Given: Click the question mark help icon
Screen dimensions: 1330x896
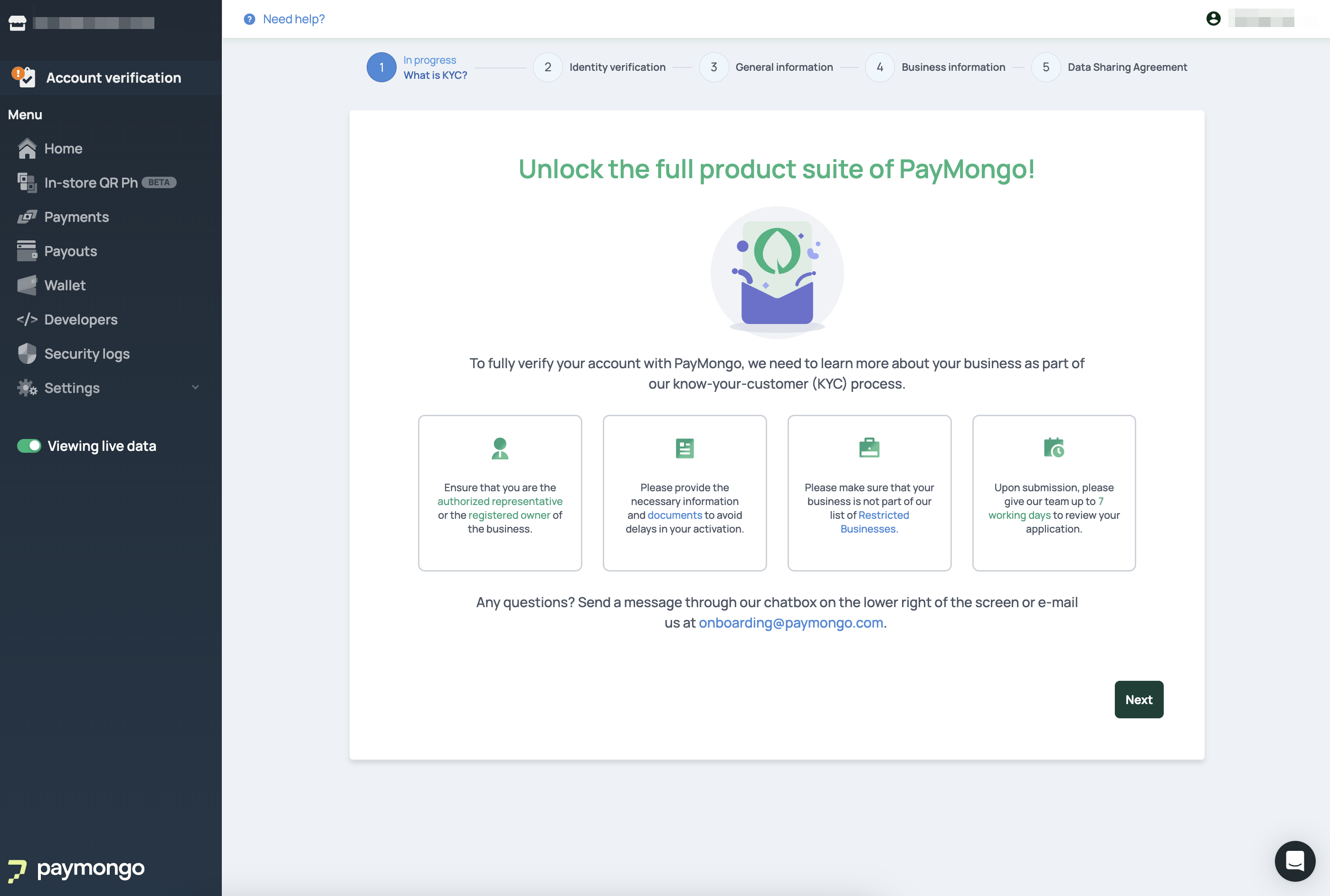Looking at the screenshot, I should click(249, 19).
